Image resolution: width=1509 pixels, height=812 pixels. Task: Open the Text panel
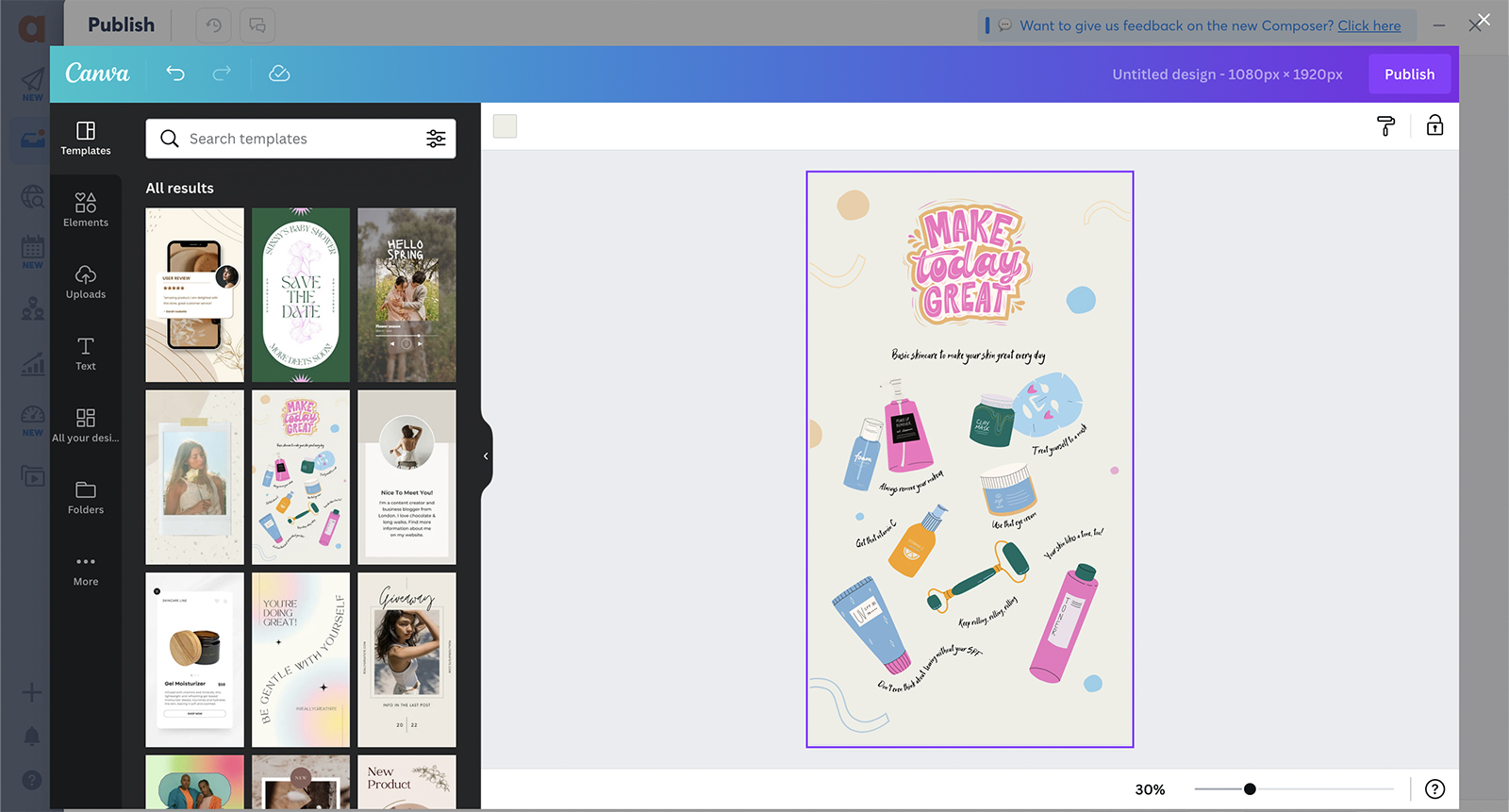pyautogui.click(x=86, y=354)
